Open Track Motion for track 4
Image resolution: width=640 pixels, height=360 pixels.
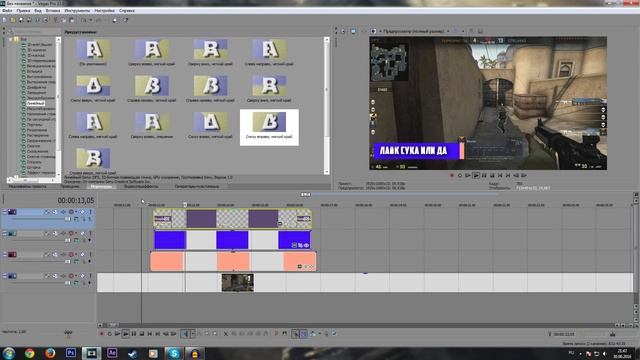[55, 276]
